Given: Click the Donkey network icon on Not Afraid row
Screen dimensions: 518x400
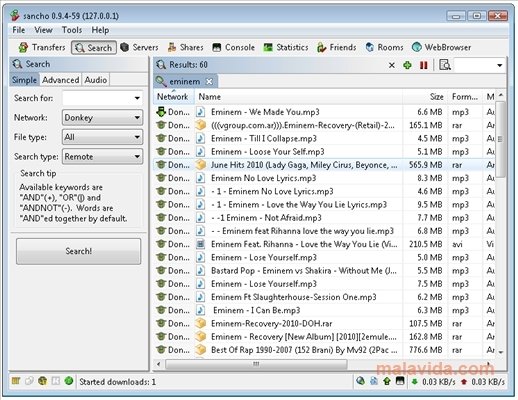Looking at the screenshot, I should pos(161,218).
